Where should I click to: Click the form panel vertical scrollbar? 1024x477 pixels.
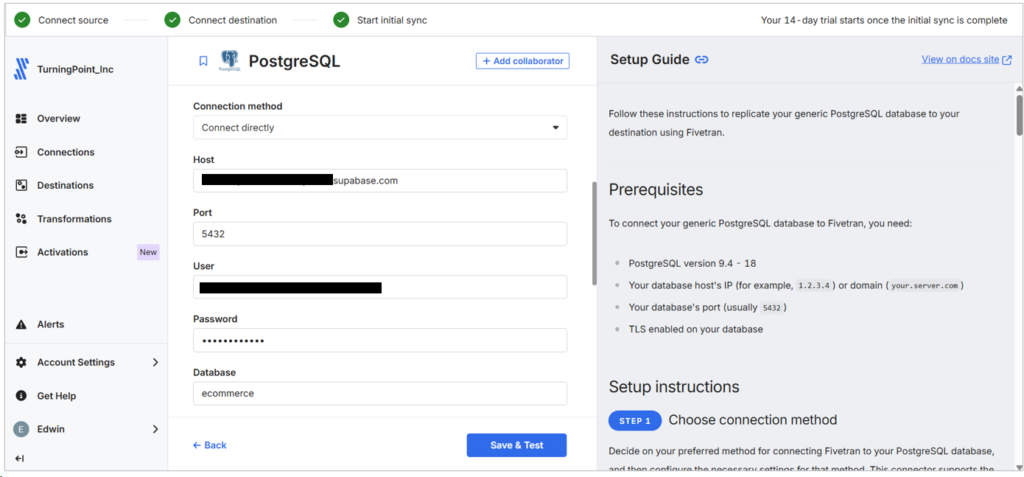point(594,233)
